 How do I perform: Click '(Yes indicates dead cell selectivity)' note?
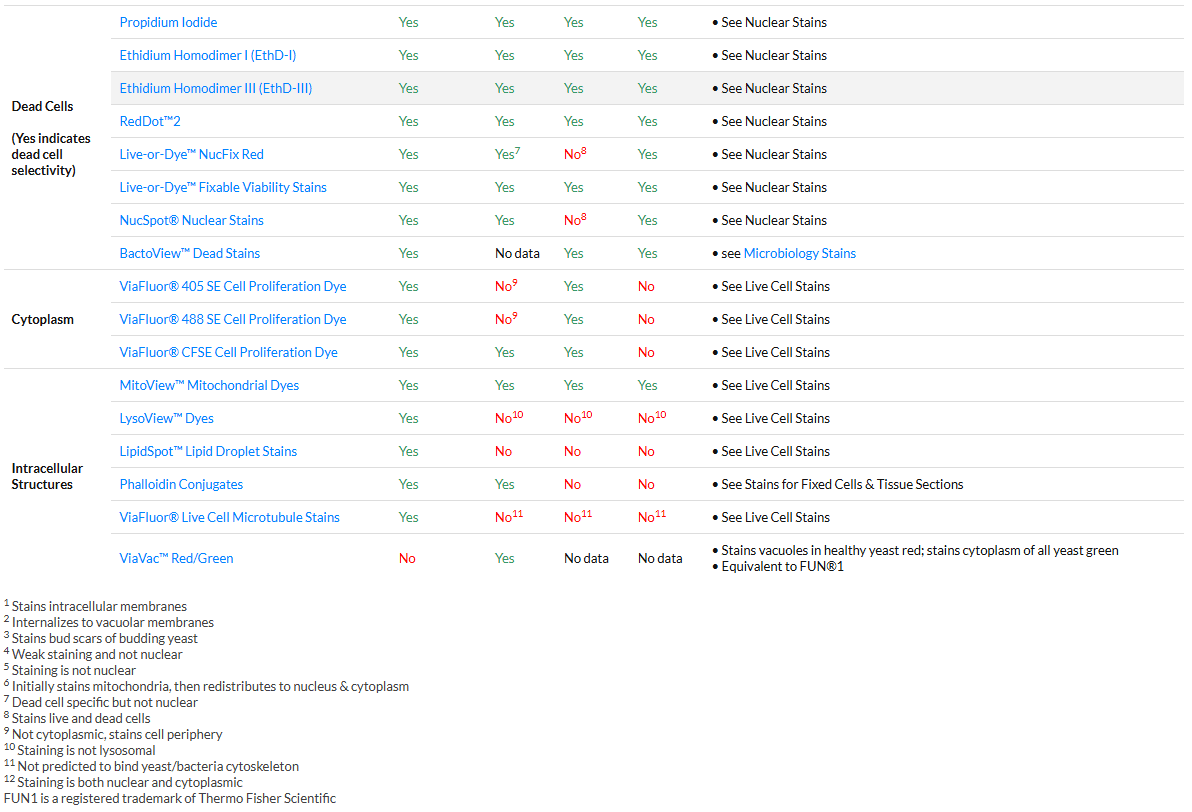(x=51, y=154)
